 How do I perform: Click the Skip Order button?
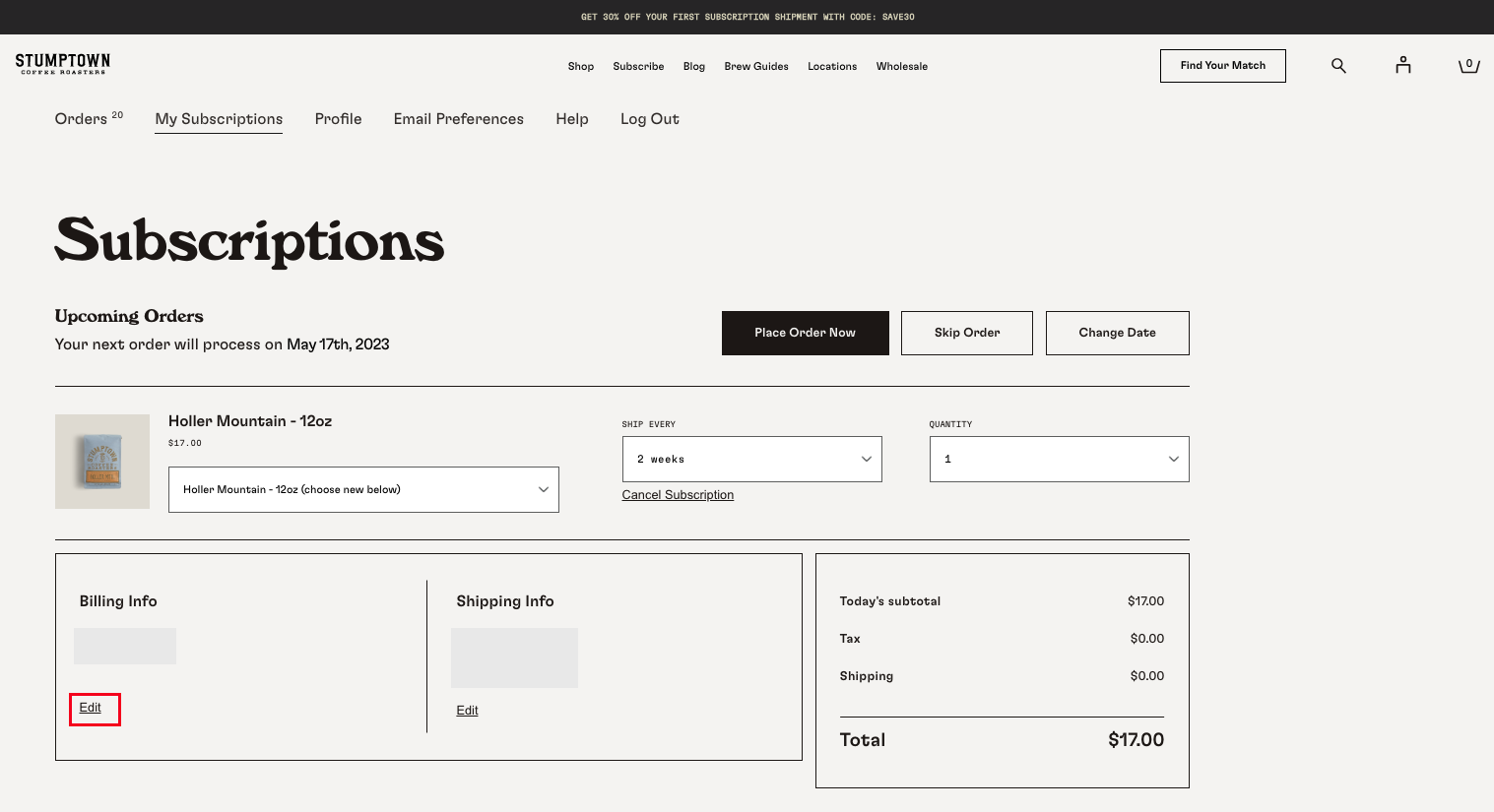pos(967,333)
